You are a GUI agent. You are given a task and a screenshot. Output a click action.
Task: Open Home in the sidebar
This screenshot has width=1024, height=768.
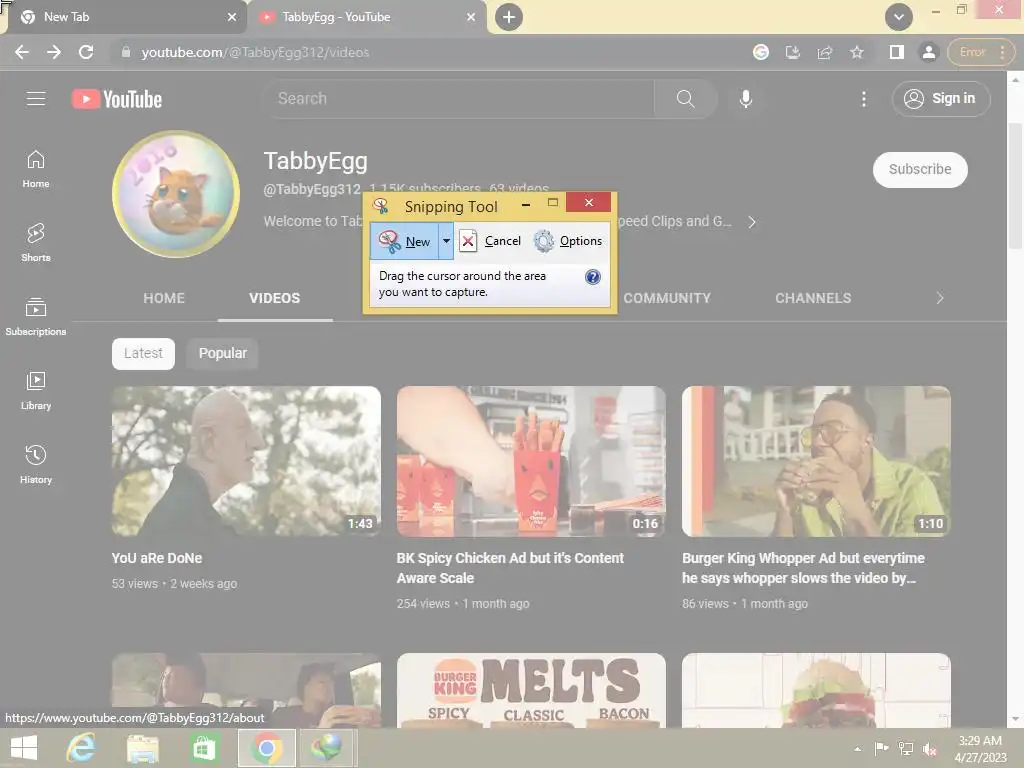point(36,168)
